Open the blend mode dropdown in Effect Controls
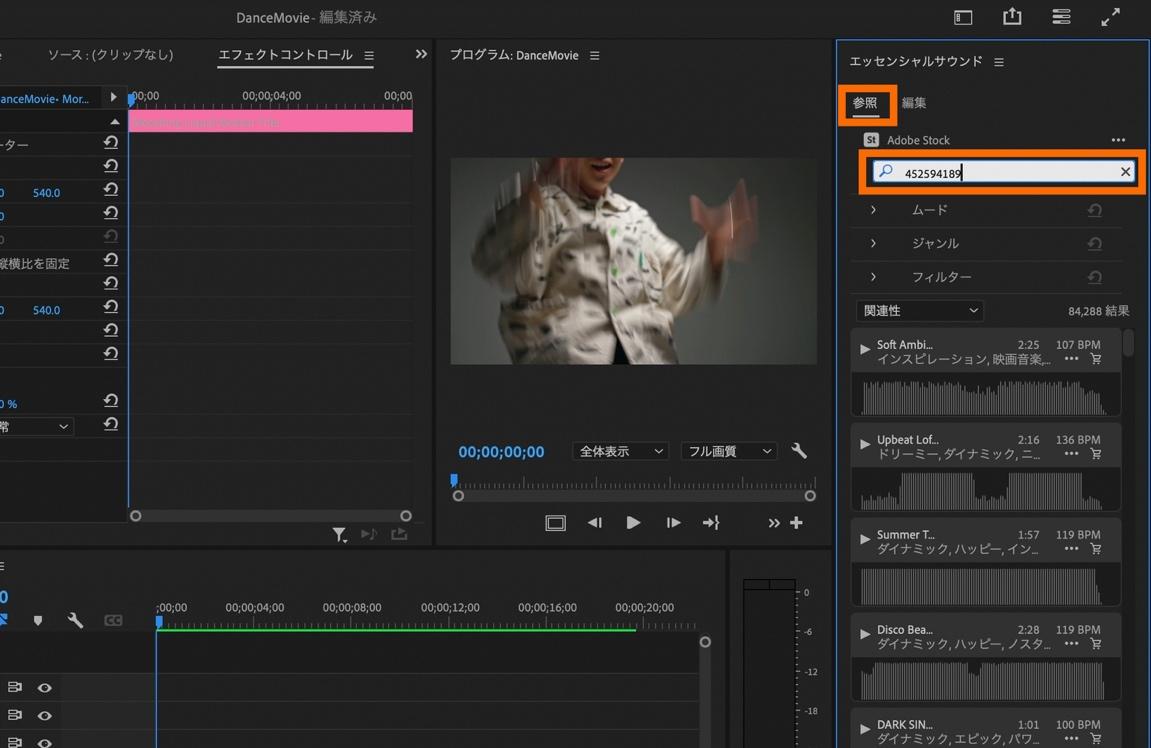The image size is (1151, 748). tap(35, 426)
